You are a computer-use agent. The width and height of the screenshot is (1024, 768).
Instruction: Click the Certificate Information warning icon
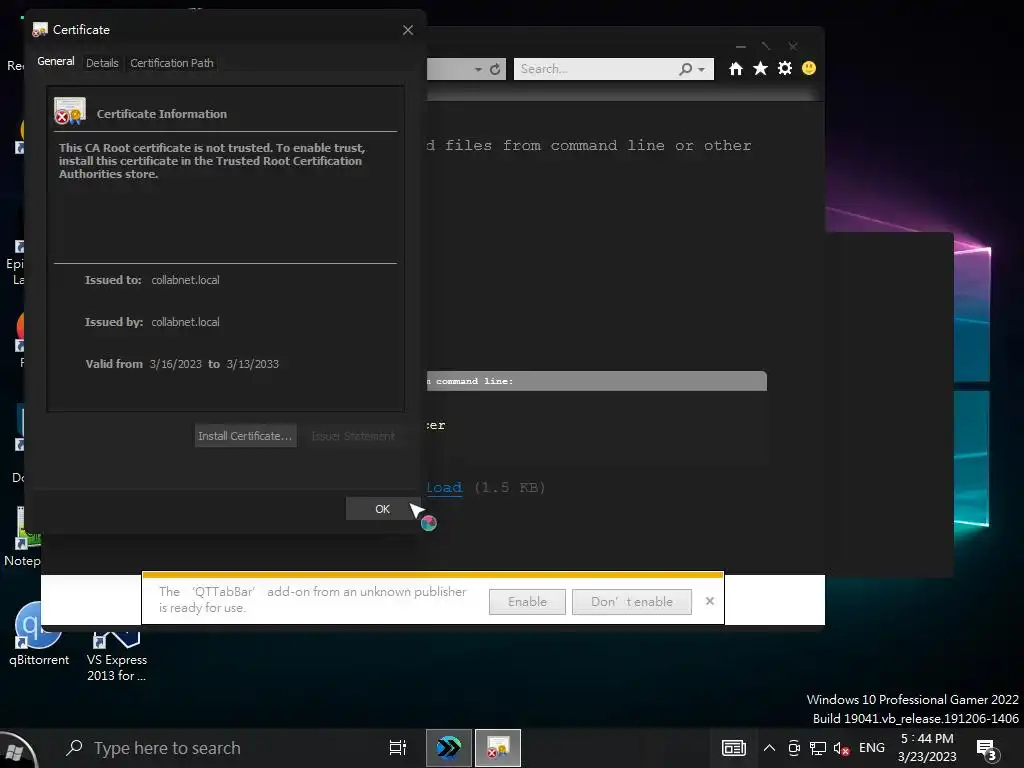point(70,112)
